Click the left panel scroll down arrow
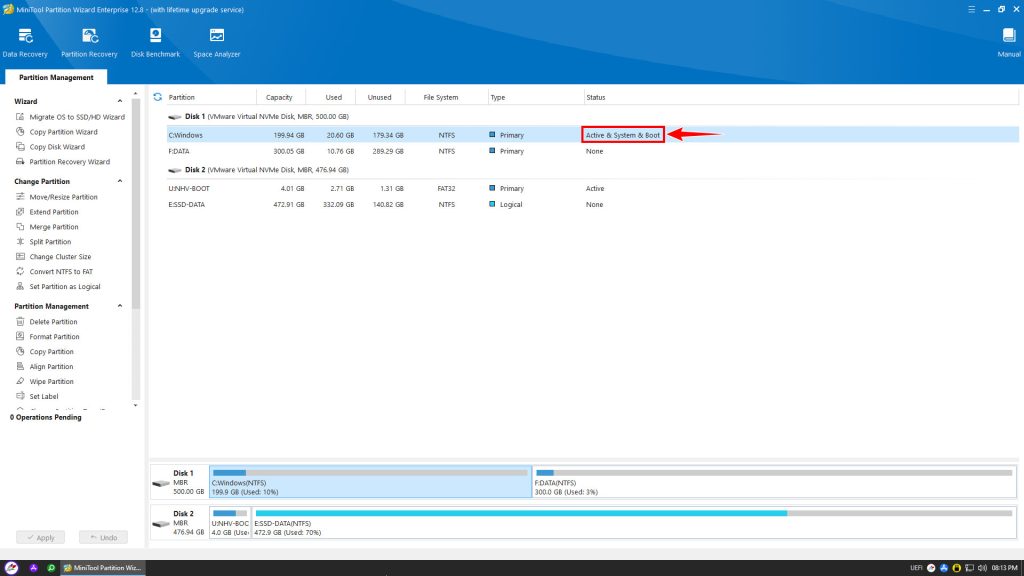The height and width of the screenshot is (576, 1024). 135,406
